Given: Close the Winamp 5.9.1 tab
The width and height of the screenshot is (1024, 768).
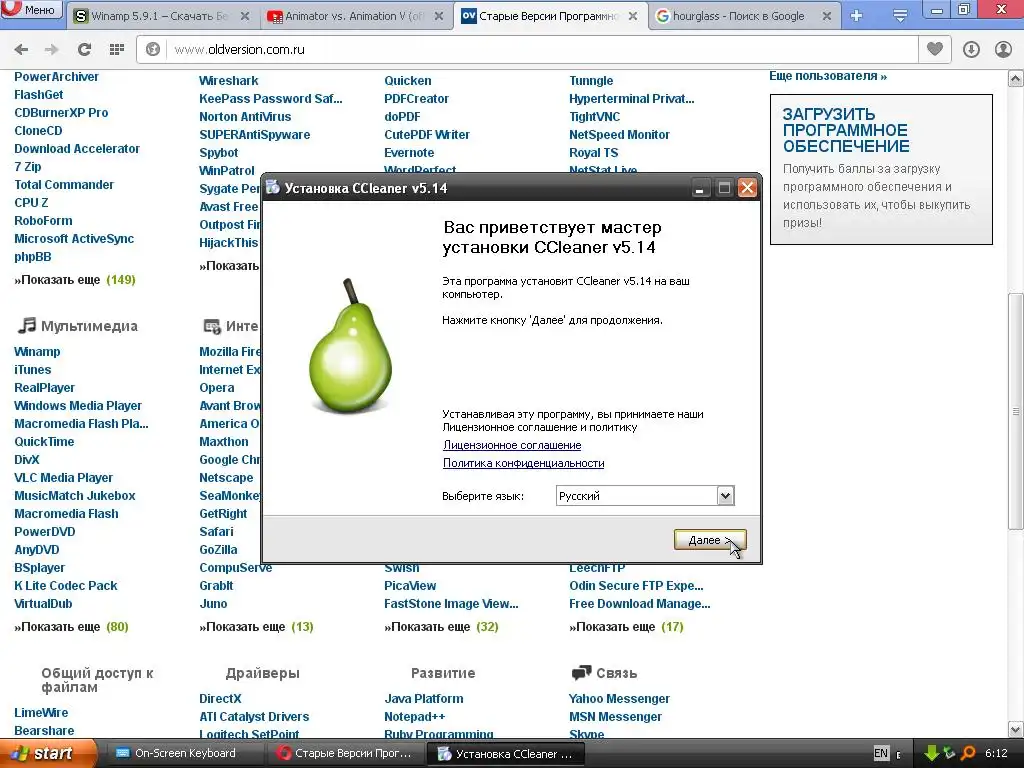Looking at the screenshot, I should pos(245,16).
